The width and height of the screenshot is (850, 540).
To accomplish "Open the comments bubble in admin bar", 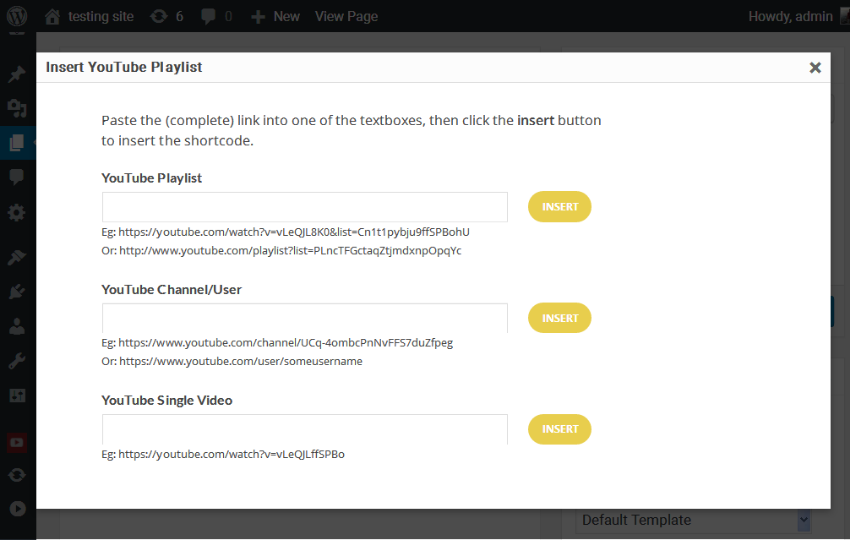I will (216, 16).
